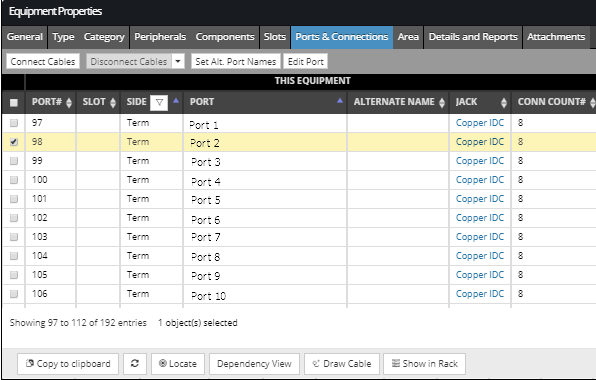Check the checkbox for port 101
This screenshot has width=596, height=380.
coord(14,199)
